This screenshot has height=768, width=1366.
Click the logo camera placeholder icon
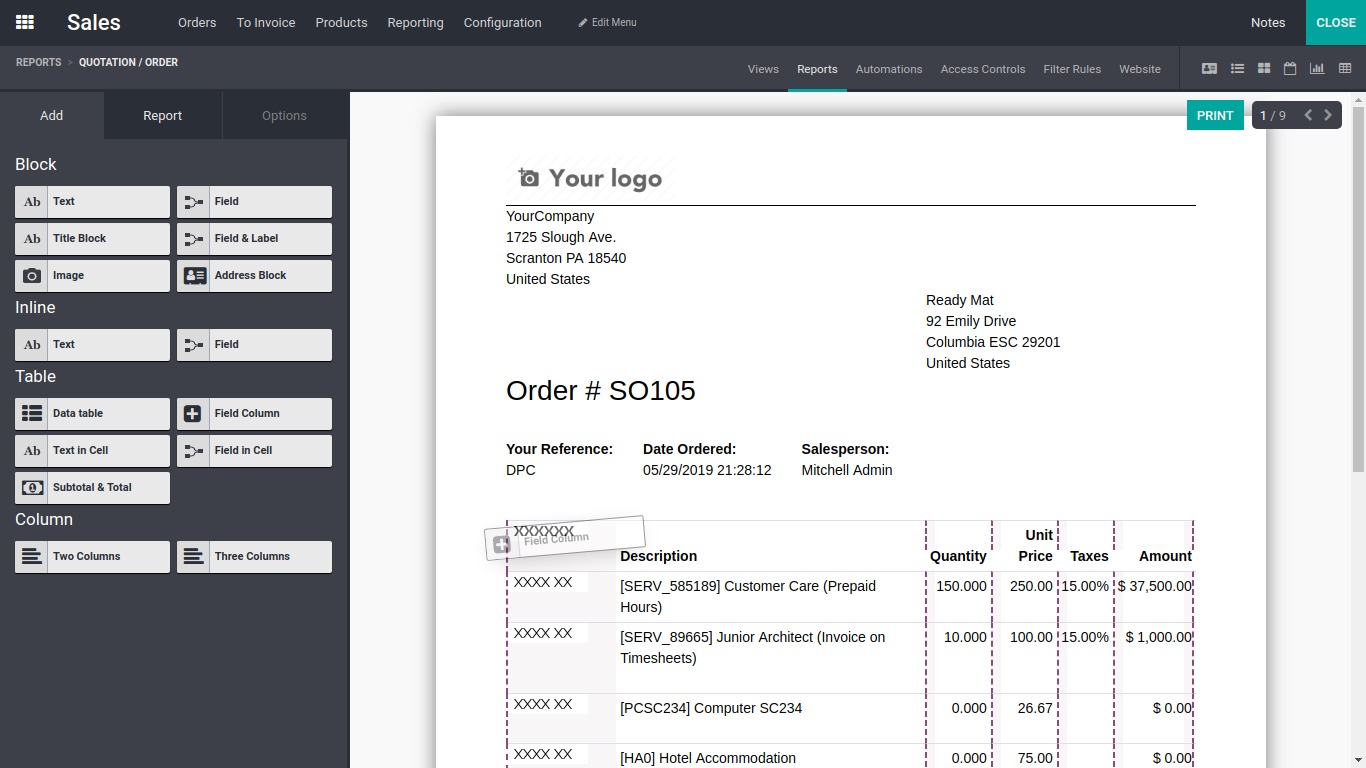528,178
